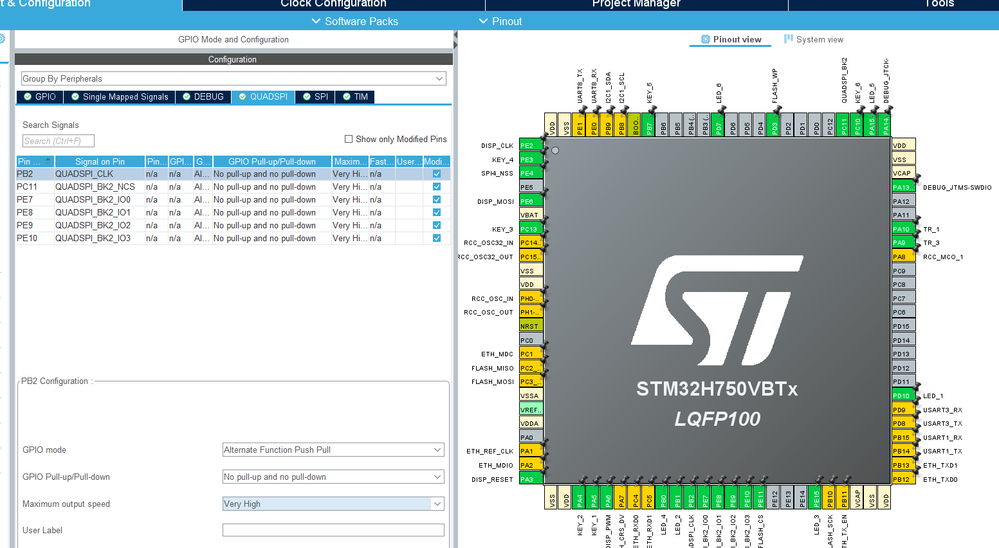Click unassigned pin PC9 on the chip
The height and width of the screenshot is (548, 999).
[903, 271]
